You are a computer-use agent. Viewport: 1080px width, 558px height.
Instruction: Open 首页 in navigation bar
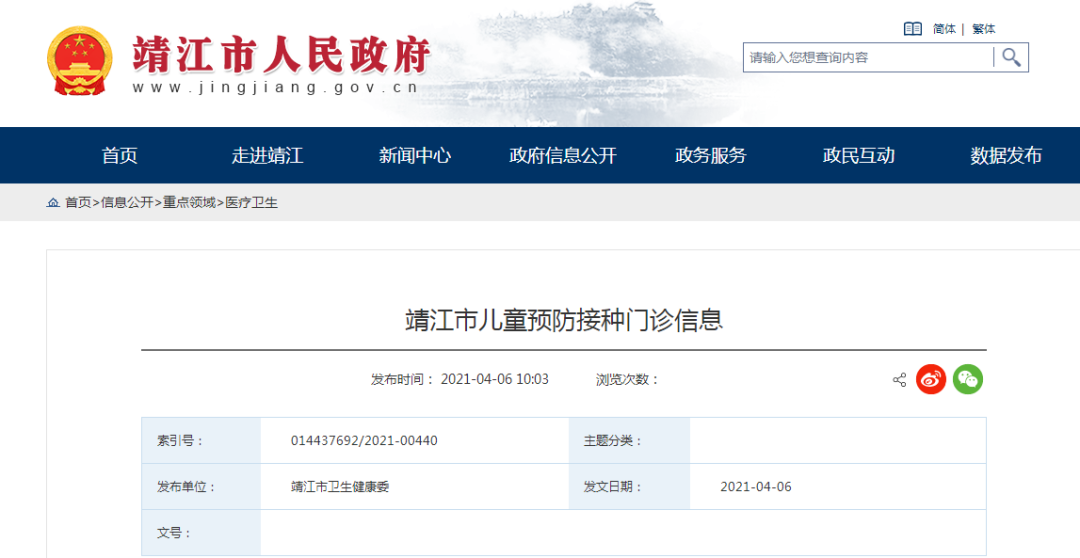(120, 156)
